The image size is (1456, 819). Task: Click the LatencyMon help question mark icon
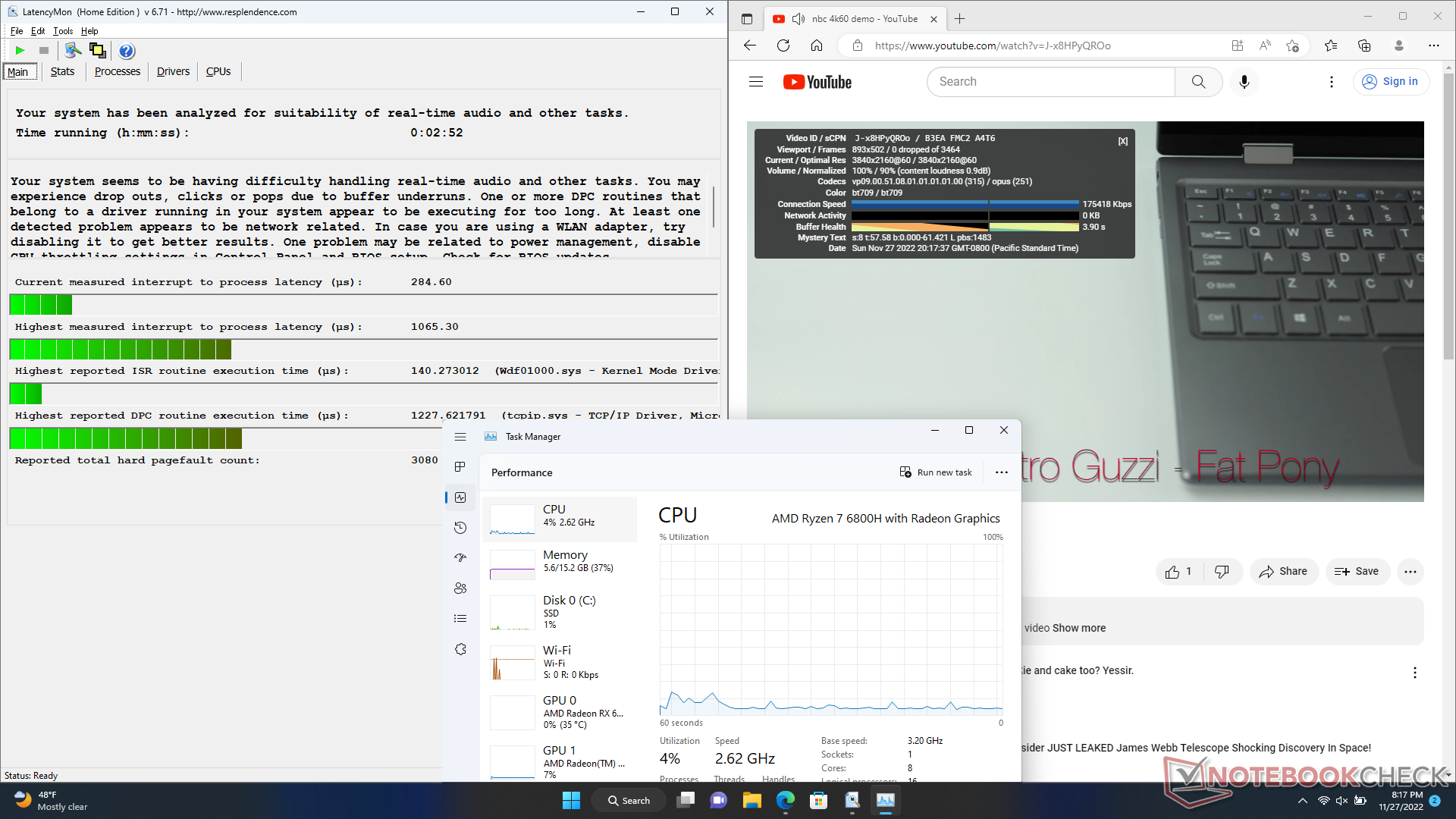[127, 51]
